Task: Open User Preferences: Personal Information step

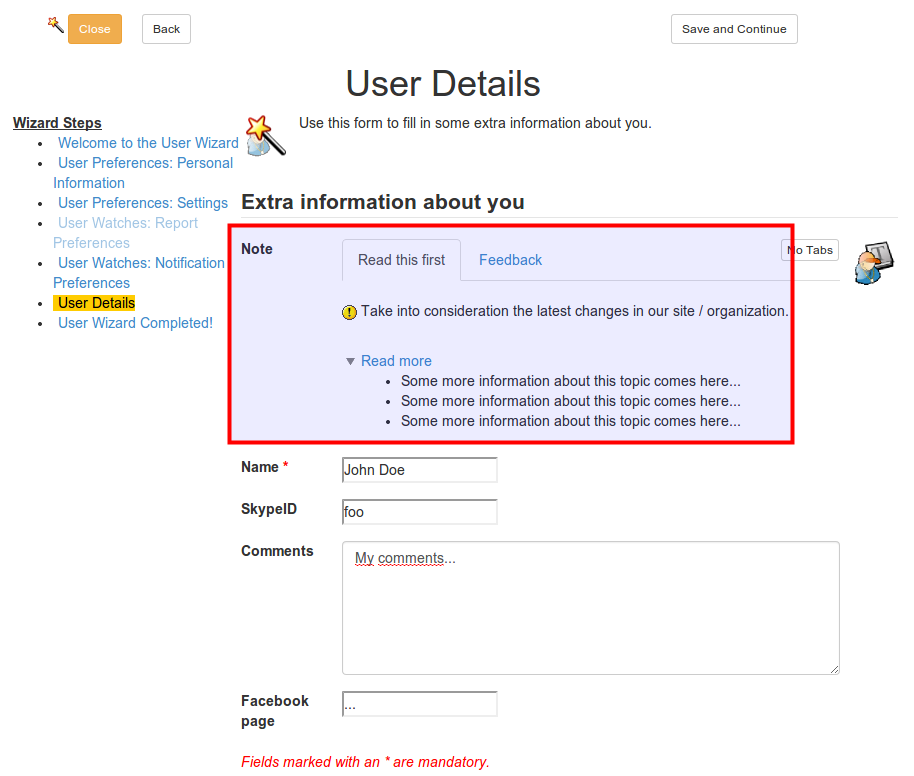Action: click(145, 163)
